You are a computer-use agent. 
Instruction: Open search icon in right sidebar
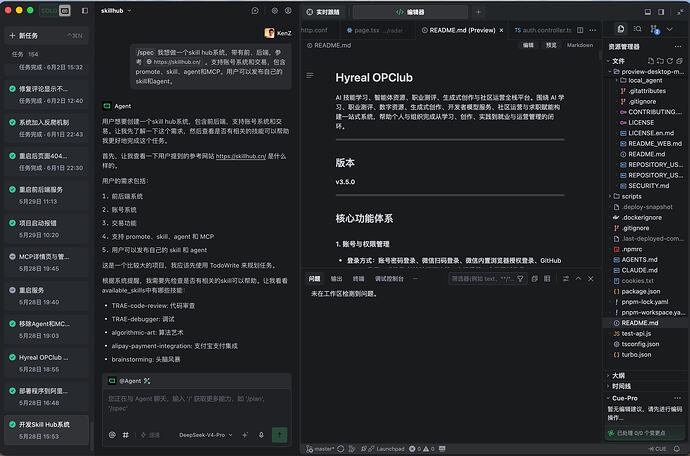click(637, 29)
